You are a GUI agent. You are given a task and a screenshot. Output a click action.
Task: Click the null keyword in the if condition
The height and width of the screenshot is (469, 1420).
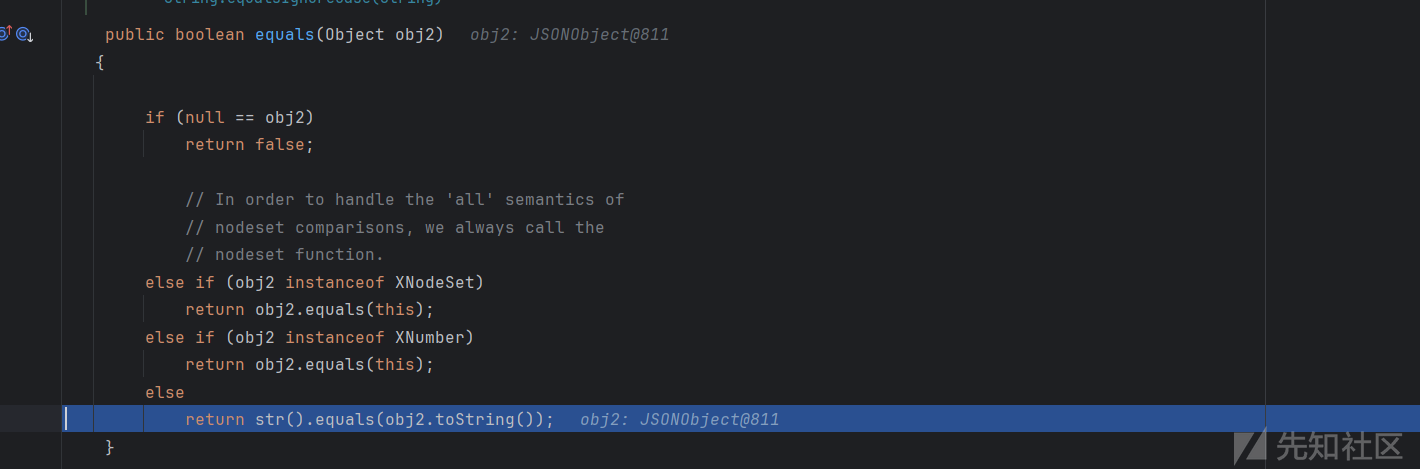click(205, 118)
